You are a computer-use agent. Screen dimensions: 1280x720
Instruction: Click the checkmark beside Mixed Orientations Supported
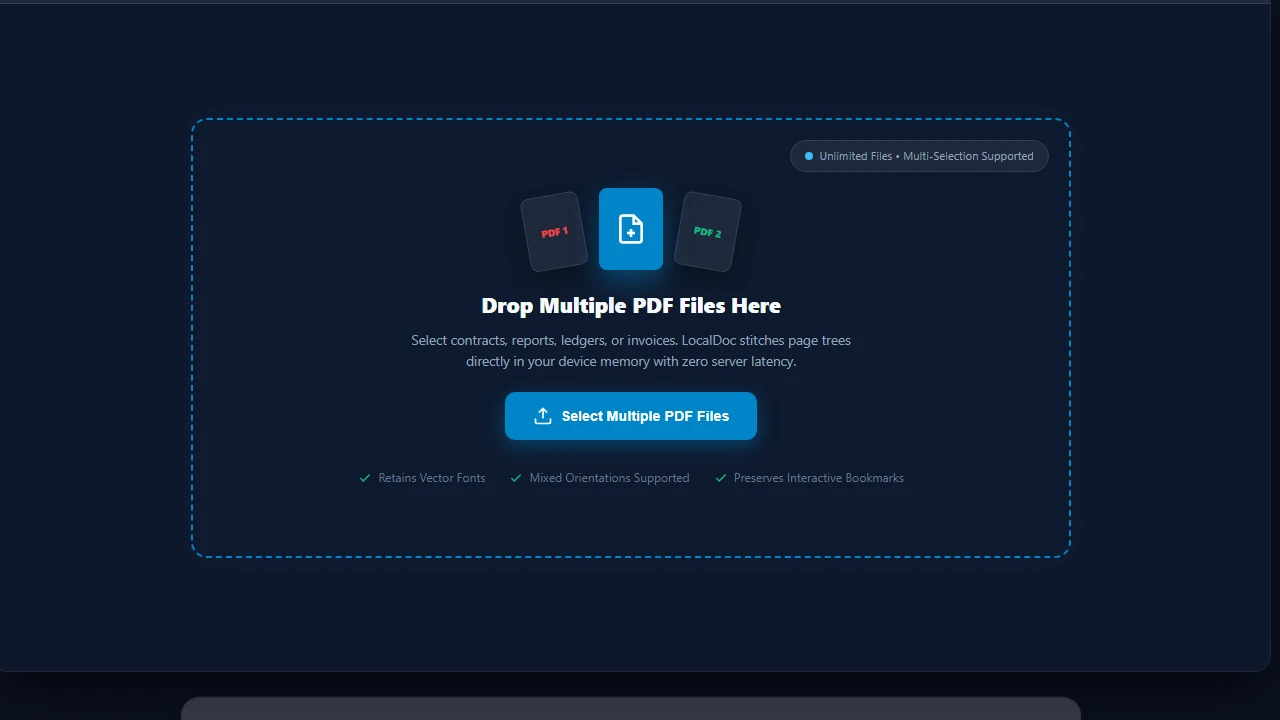(516, 478)
